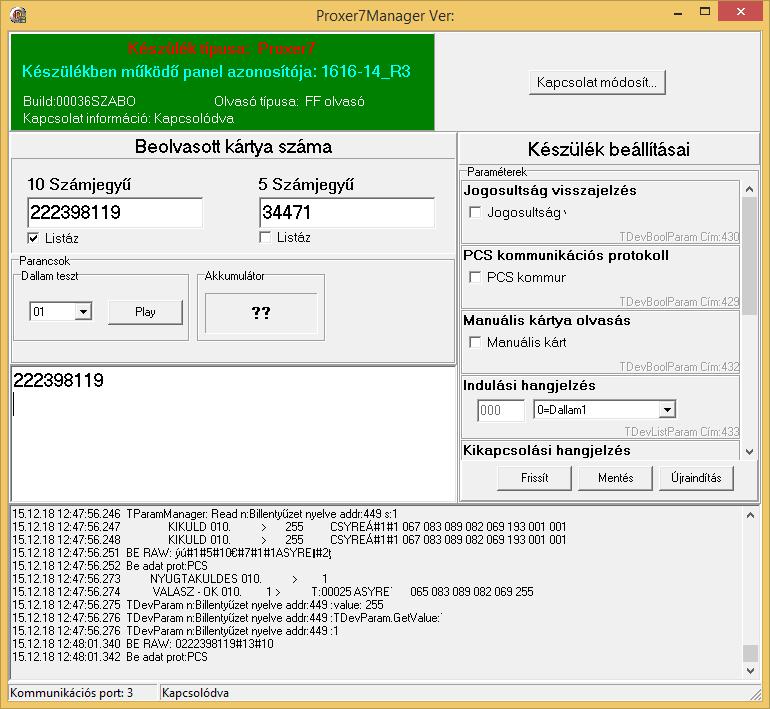Click the 10 Számjegyű card number field
The width and height of the screenshot is (770, 709).
[115, 213]
